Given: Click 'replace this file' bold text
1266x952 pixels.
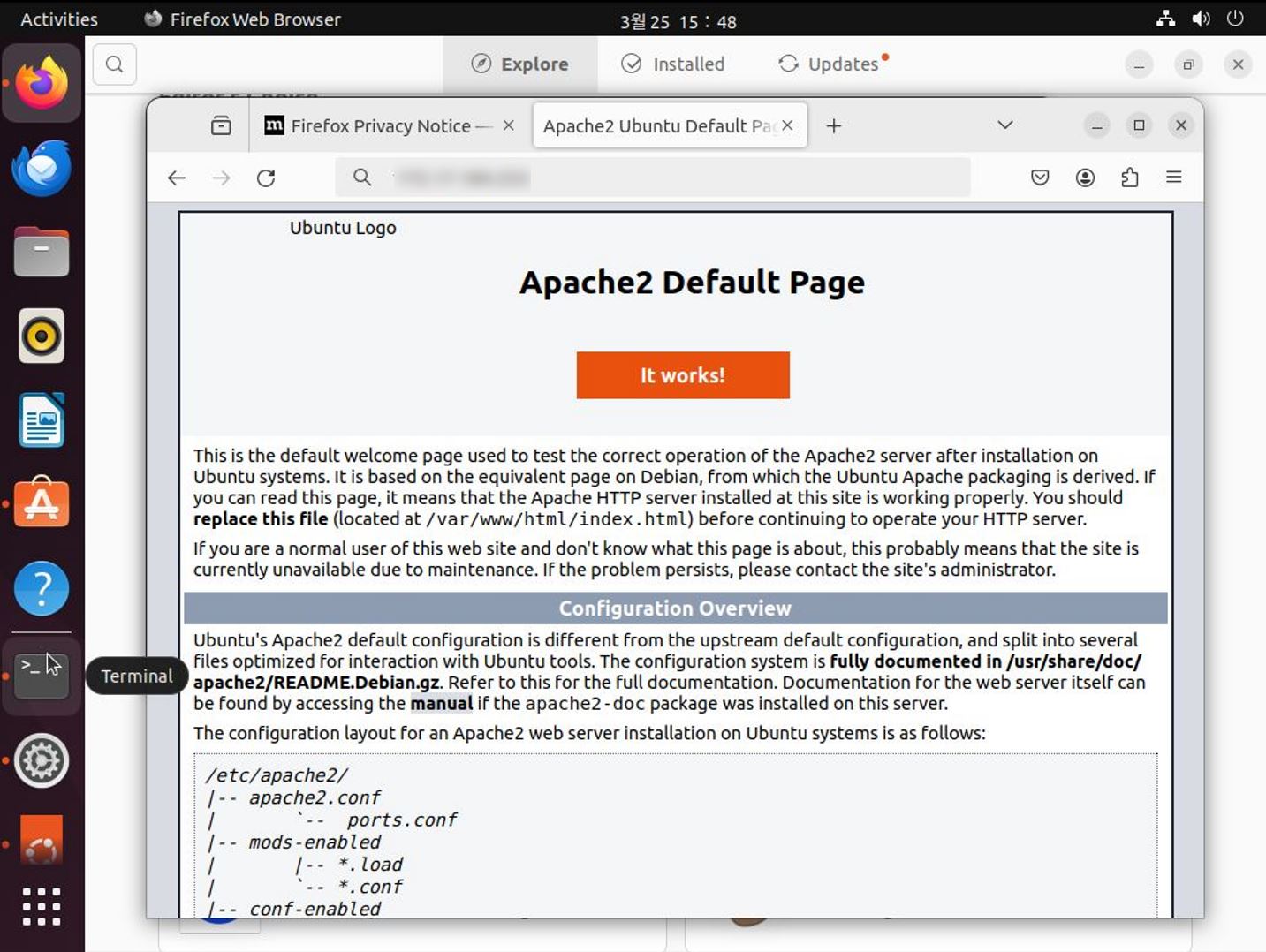Looking at the screenshot, I should 261,519.
